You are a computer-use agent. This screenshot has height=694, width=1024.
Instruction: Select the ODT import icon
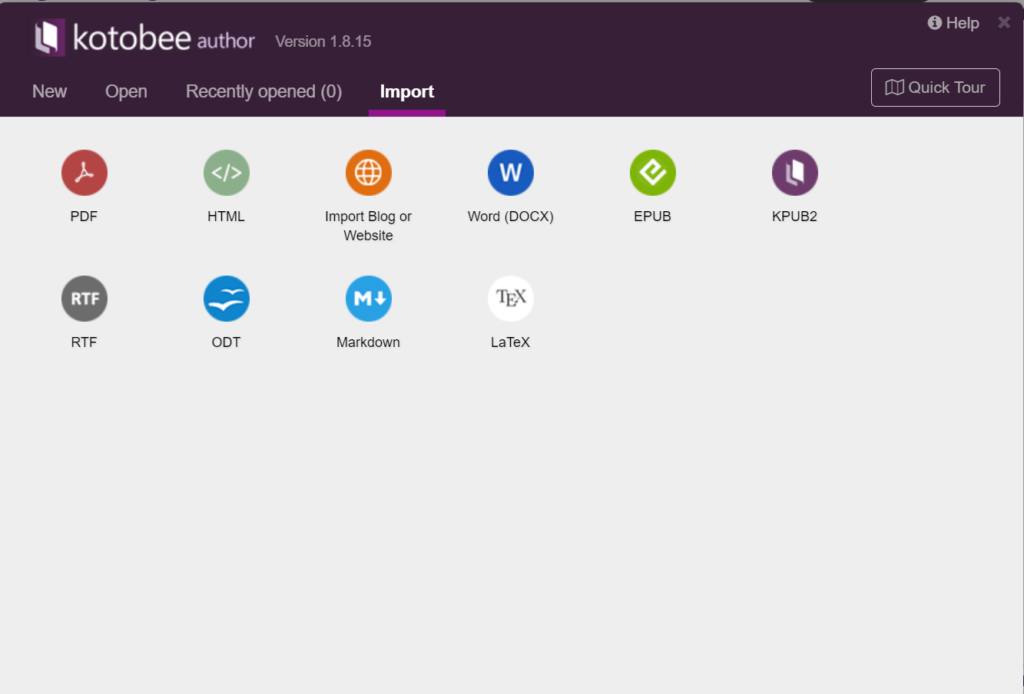226,299
